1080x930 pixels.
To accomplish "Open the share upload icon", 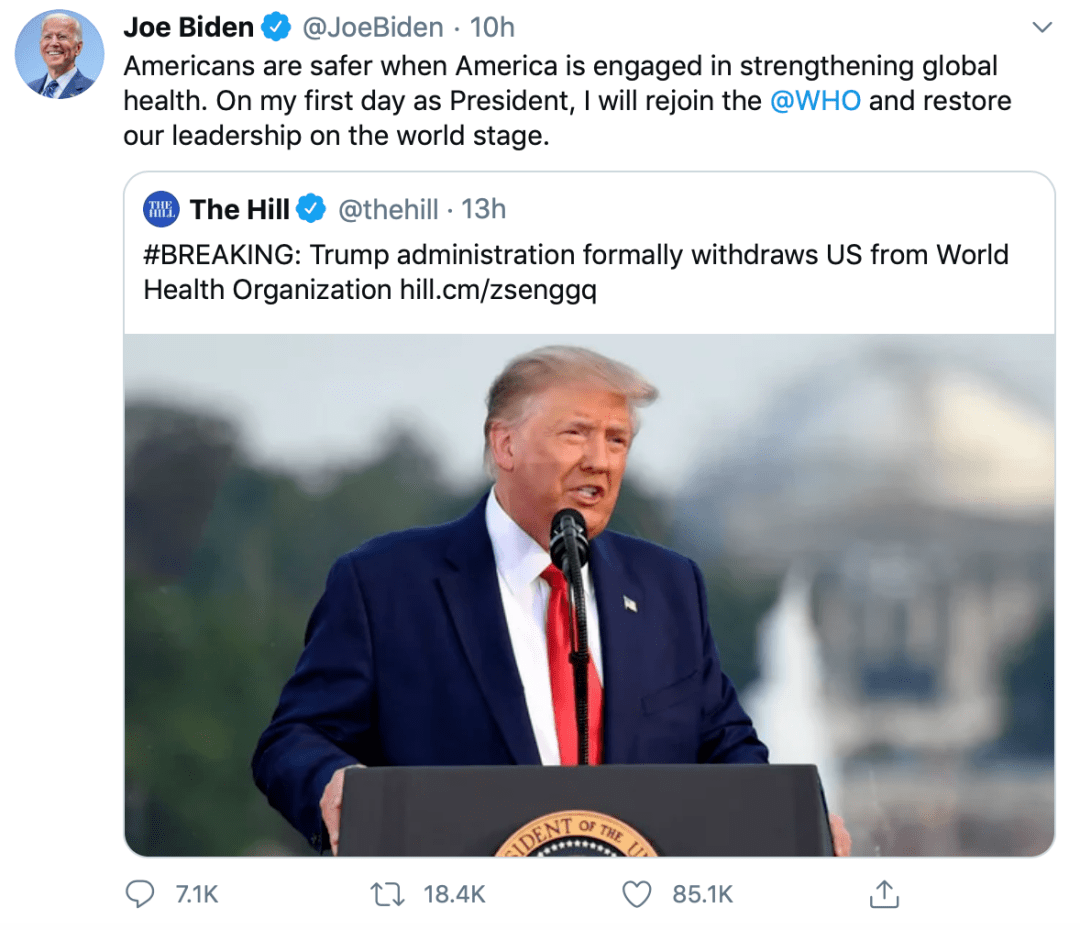I will 884,894.
